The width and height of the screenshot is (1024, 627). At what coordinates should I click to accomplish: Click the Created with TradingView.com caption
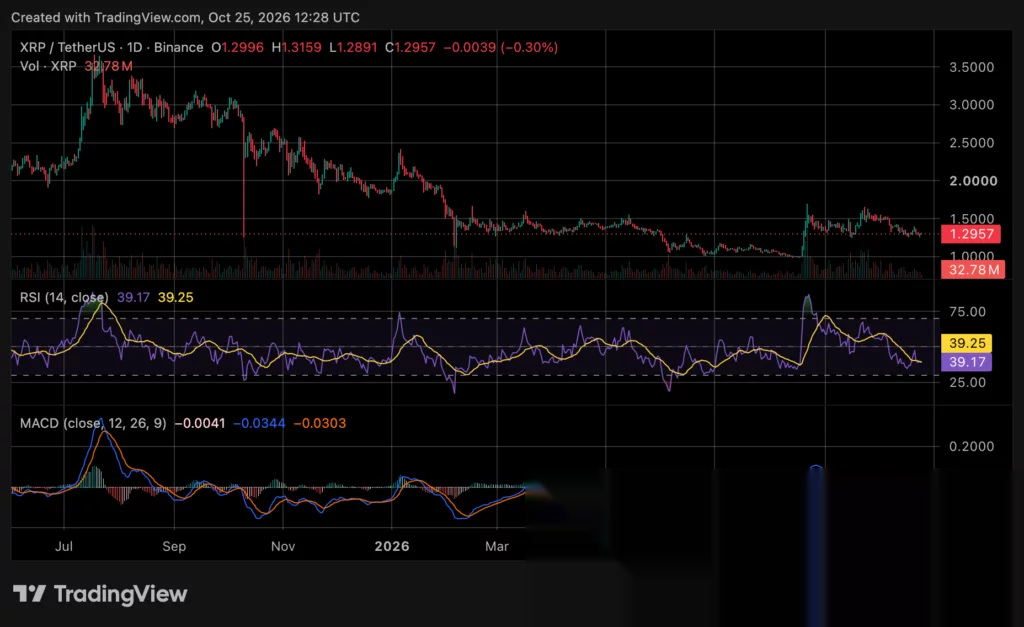pos(185,18)
